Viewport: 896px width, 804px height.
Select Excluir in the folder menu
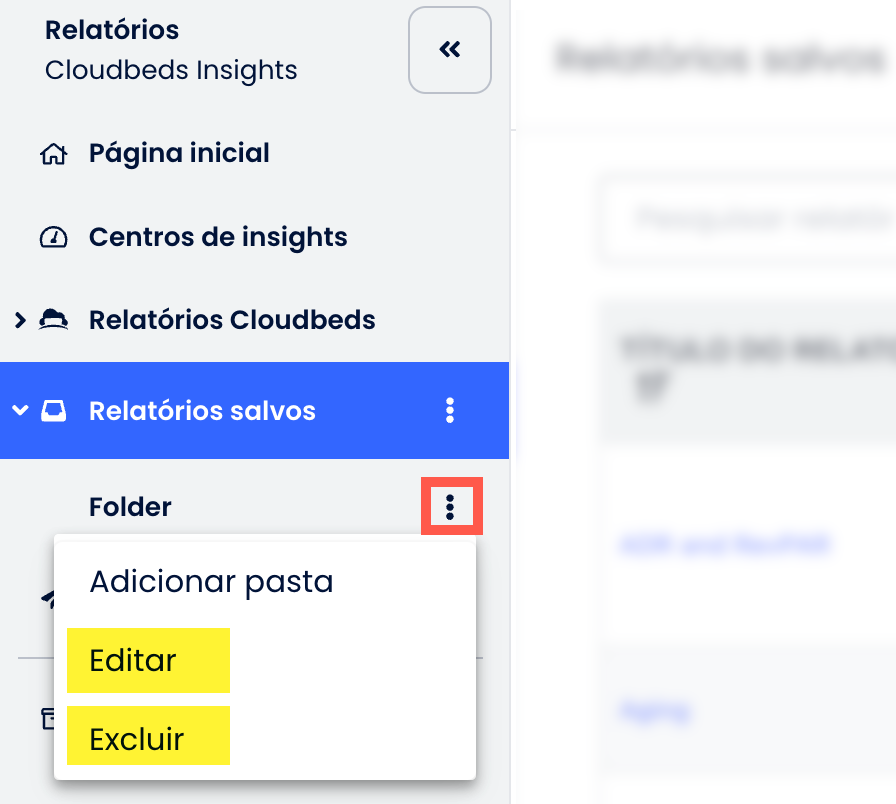137,740
